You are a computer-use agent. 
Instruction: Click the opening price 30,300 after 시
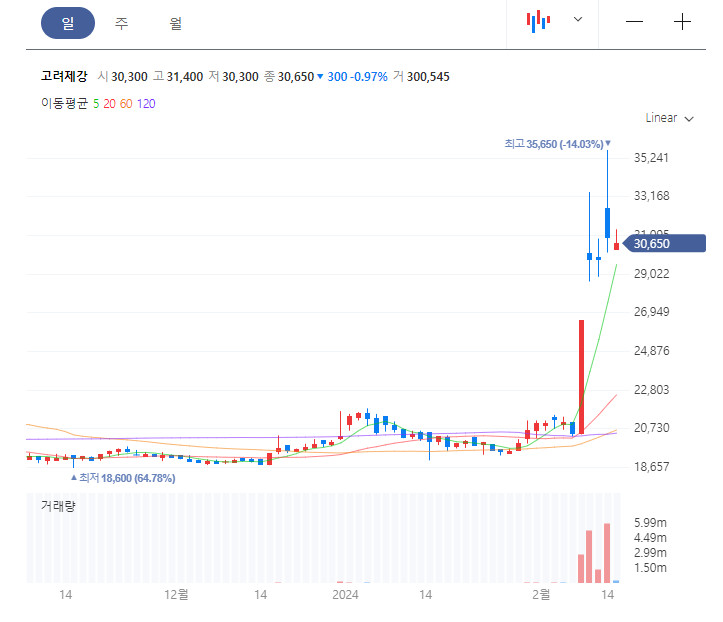coord(129,77)
